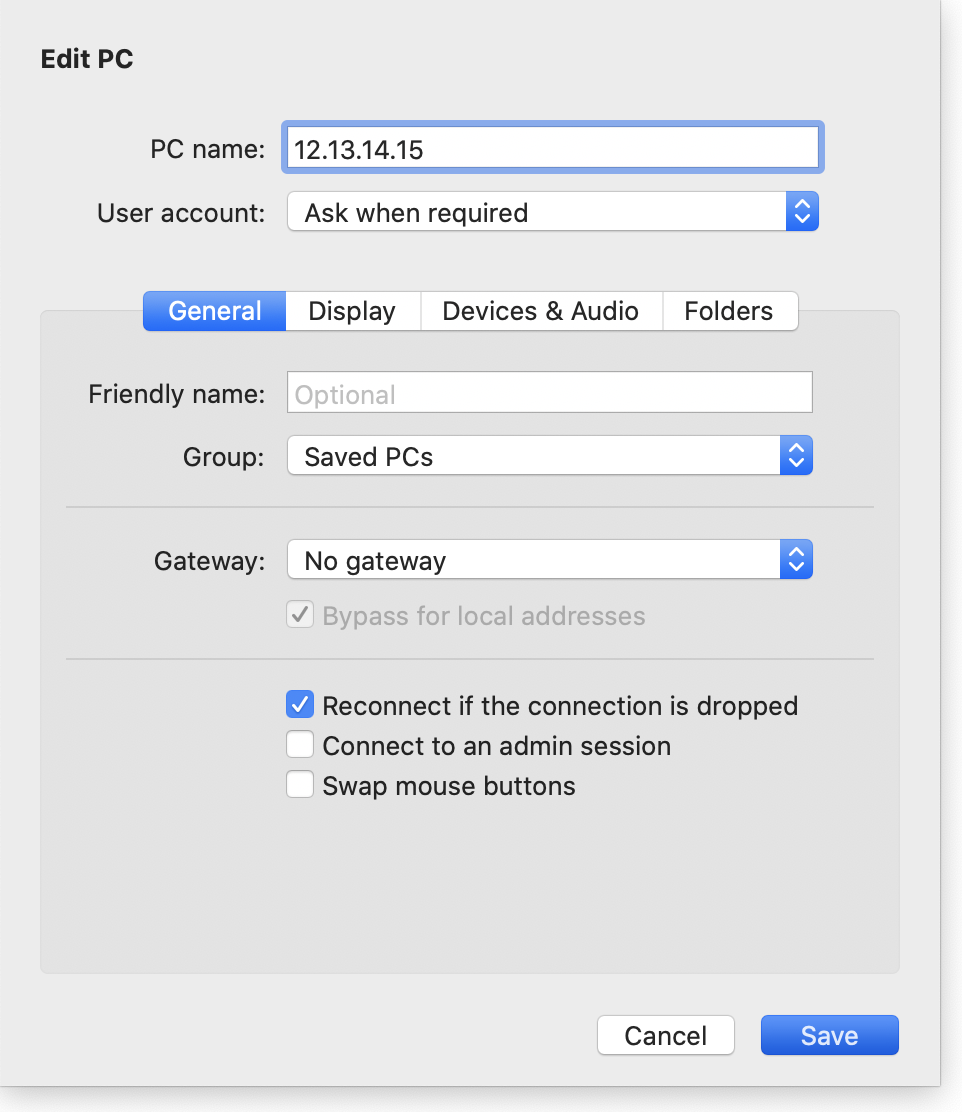Switch to the Devices & Audio tab
This screenshot has width=962, height=1112.
coord(541,311)
